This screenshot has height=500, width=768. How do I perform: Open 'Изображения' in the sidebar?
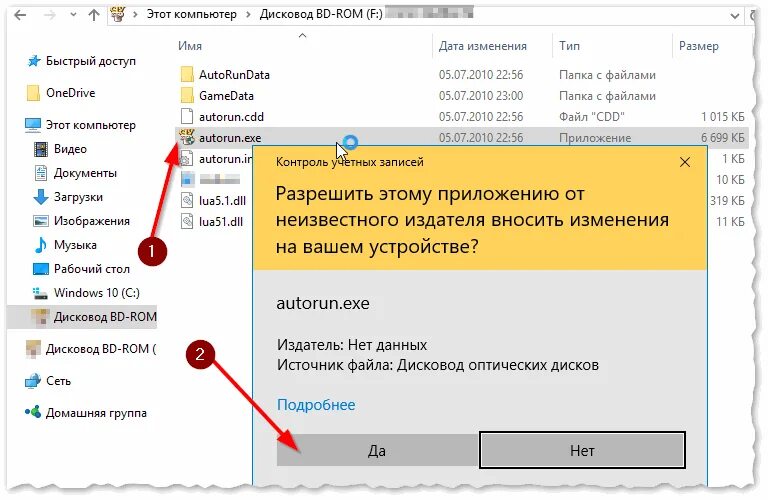pyautogui.click(x=92, y=221)
